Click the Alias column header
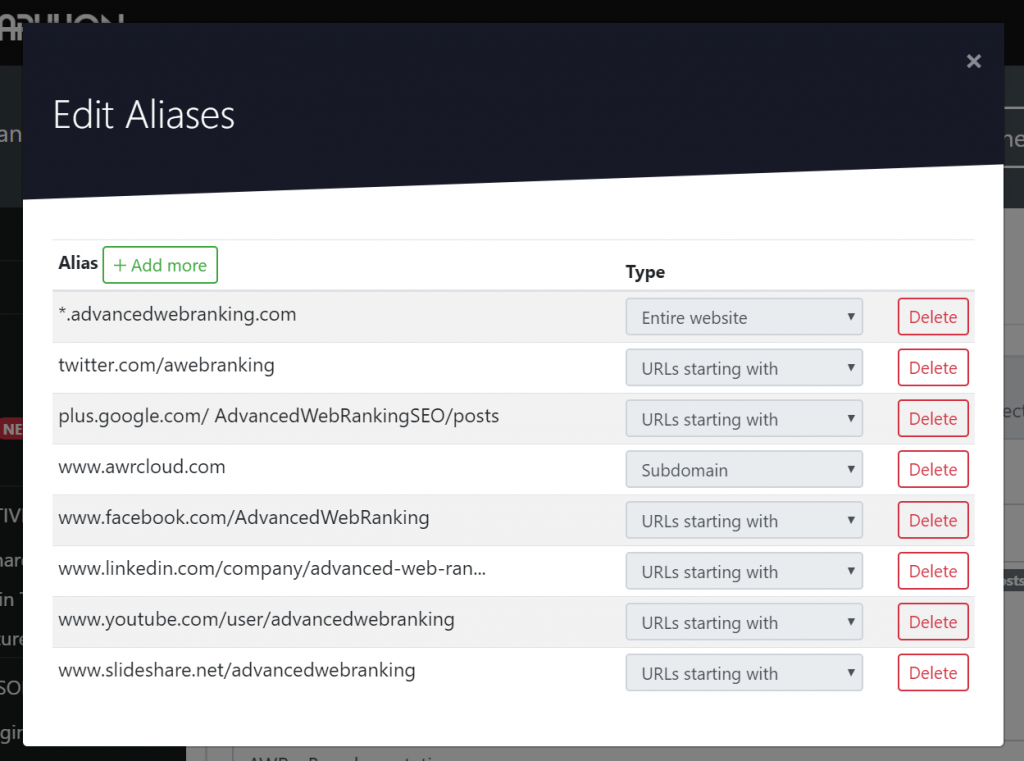Viewport: 1024px width, 761px height. click(x=78, y=263)
